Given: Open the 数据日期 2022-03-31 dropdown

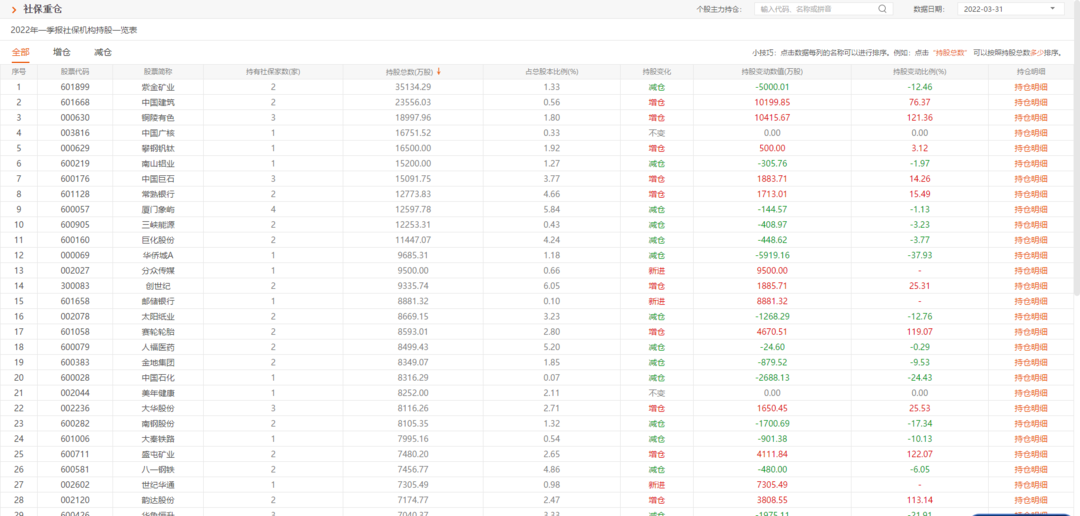Looking at the screenshot, I should tap(1010, 9).
